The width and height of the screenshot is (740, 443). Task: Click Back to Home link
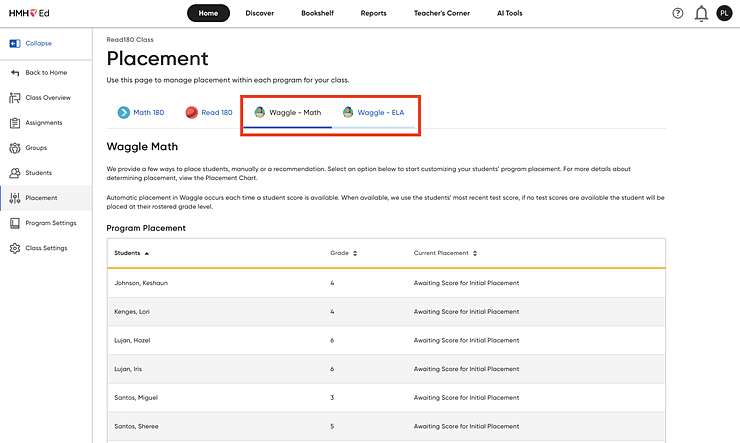click(x=46, y=73)
